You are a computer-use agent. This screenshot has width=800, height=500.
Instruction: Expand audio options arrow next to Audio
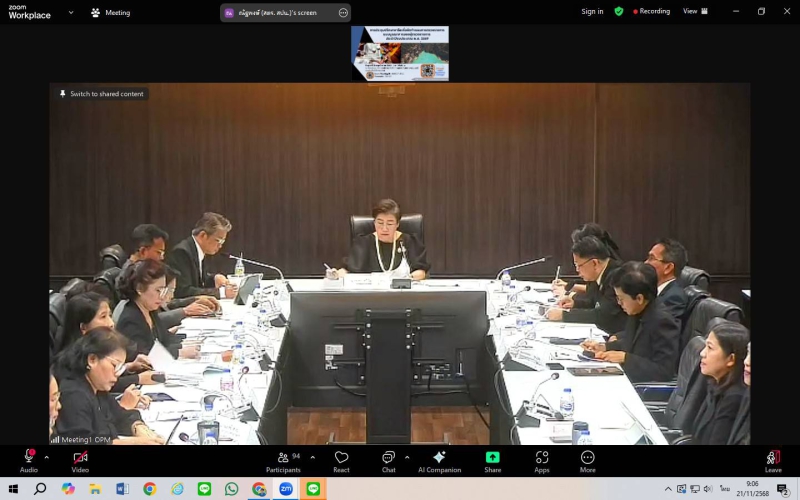(x=47, y=457)
